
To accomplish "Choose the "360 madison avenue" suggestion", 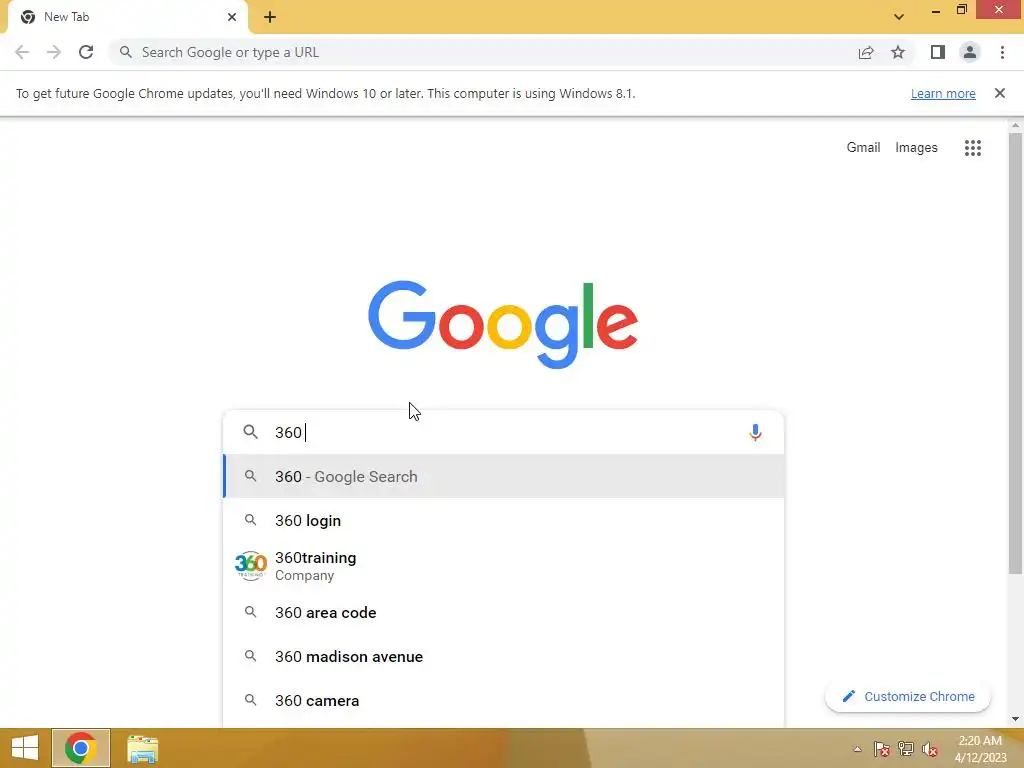I will click(503, 656).
